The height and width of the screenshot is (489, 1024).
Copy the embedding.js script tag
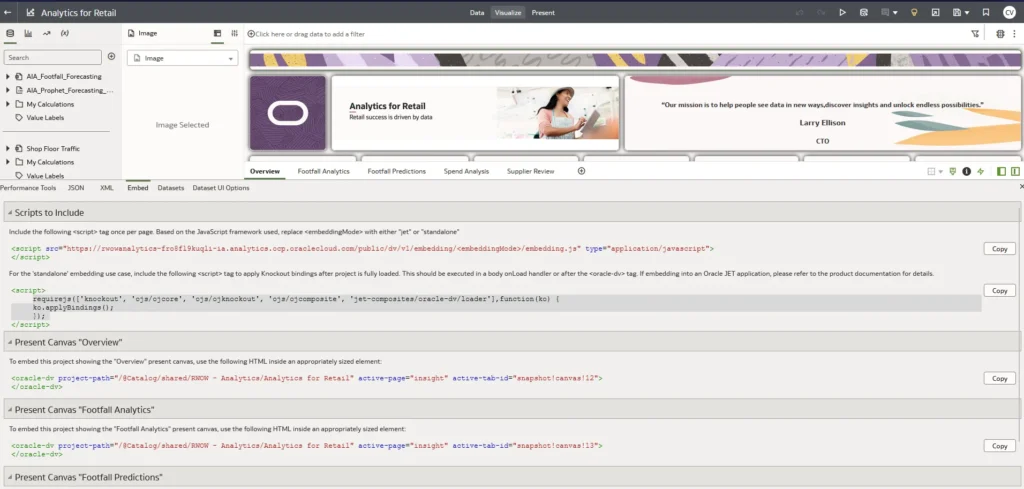[x=1000, y=249]
